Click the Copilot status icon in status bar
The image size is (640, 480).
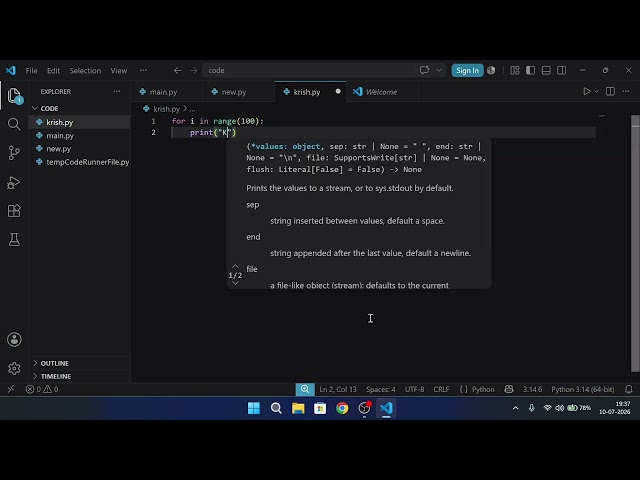coord(509,389)
